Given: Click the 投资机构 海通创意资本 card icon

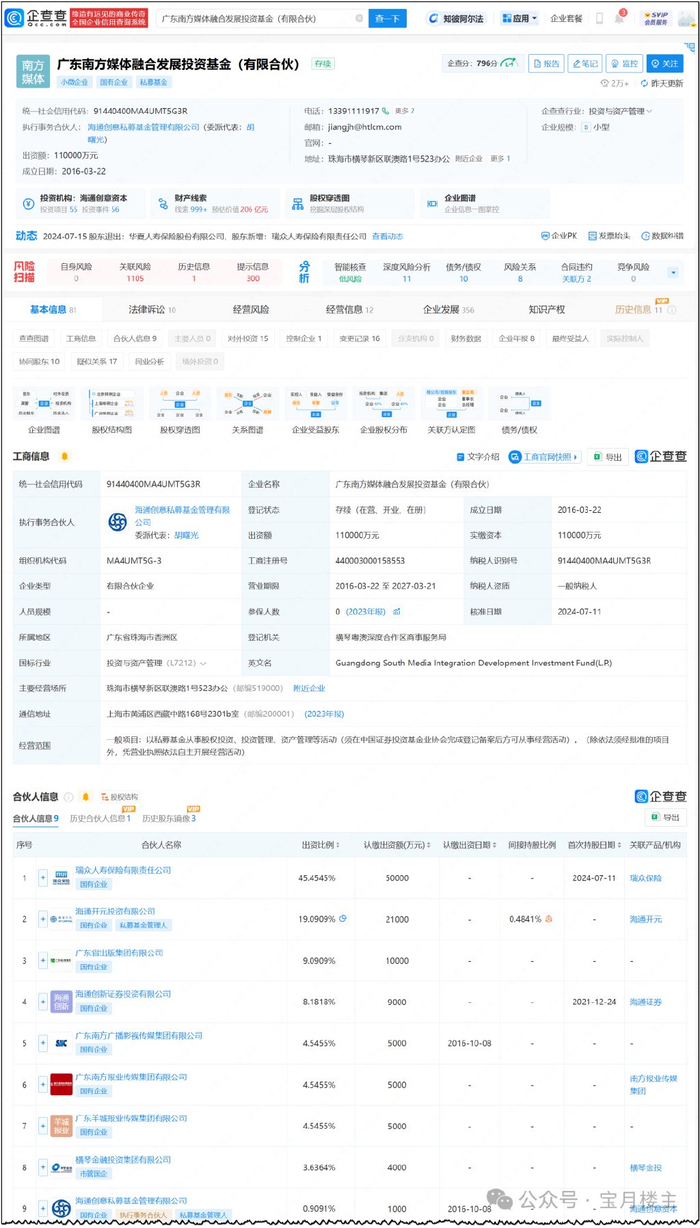Looking at the screenshot, I should (x=27, y=203).
